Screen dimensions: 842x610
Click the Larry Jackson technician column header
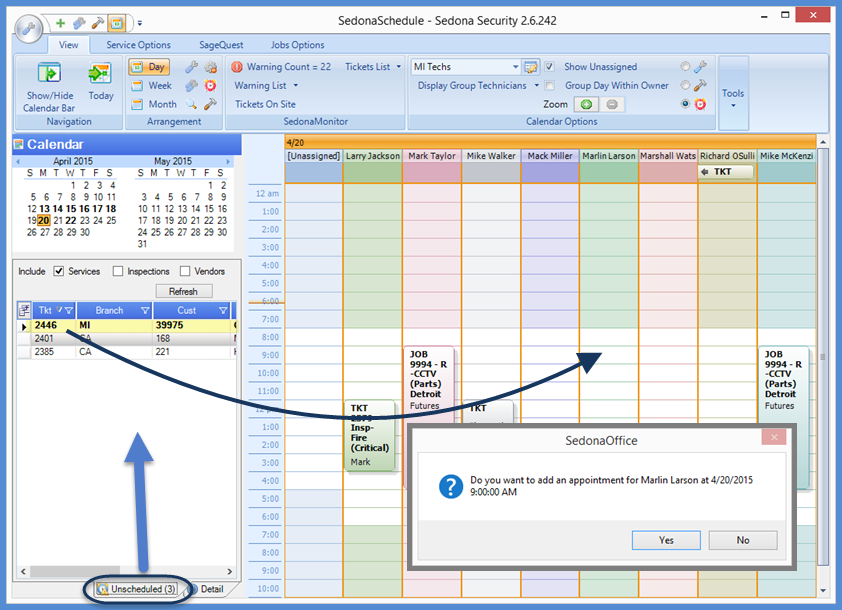click(373, 156)
